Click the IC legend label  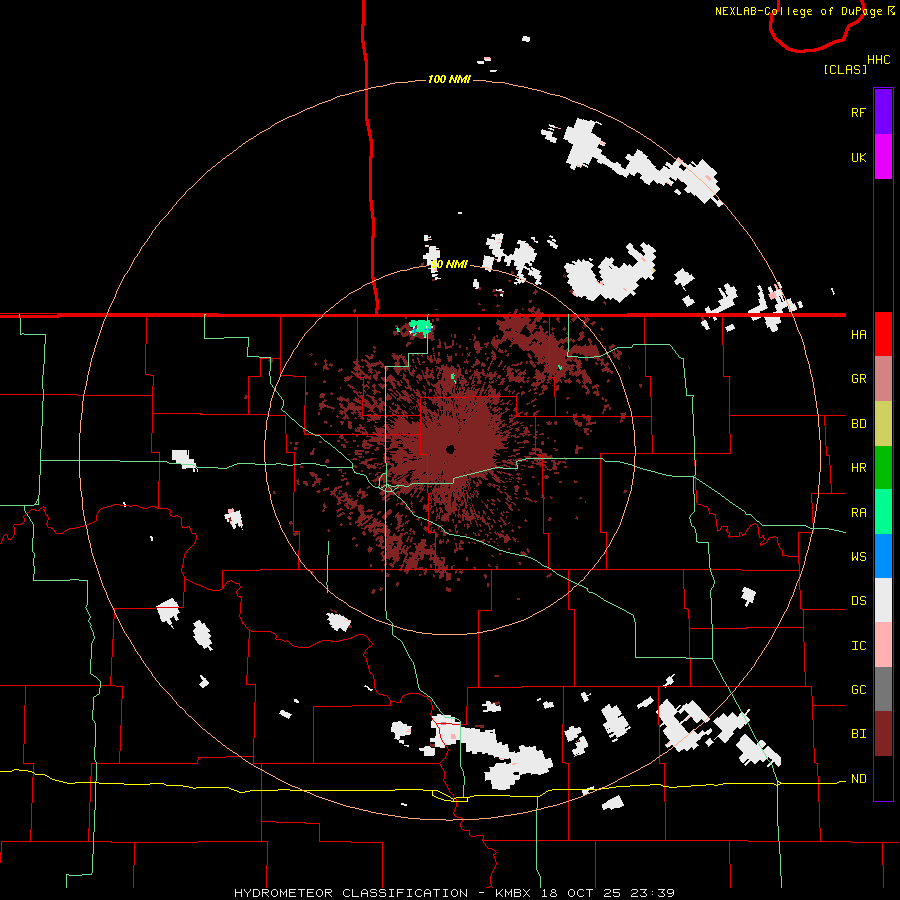click(x=858, y=646)
